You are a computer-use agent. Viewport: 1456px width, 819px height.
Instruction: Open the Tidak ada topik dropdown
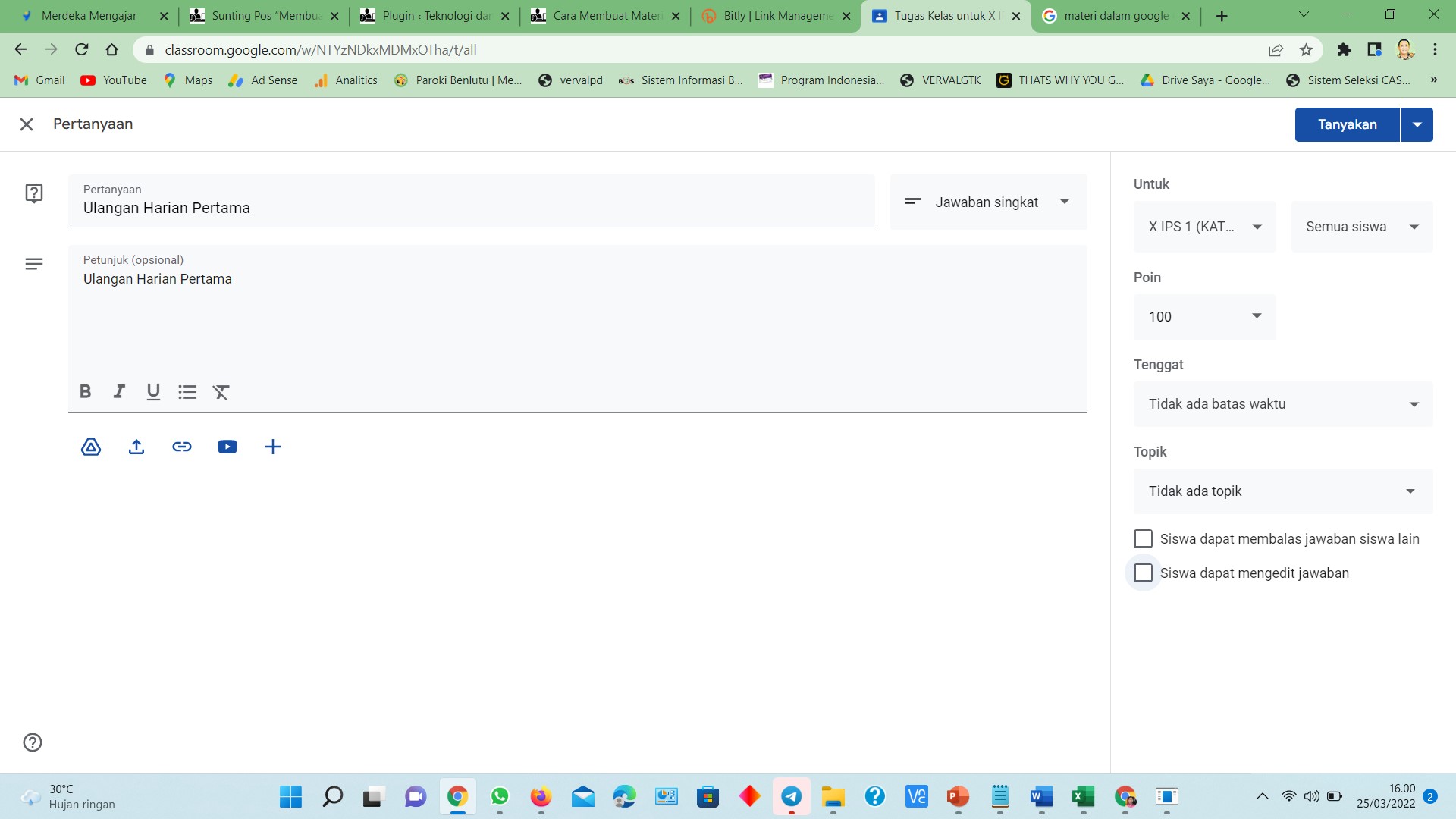[1282, 491]
